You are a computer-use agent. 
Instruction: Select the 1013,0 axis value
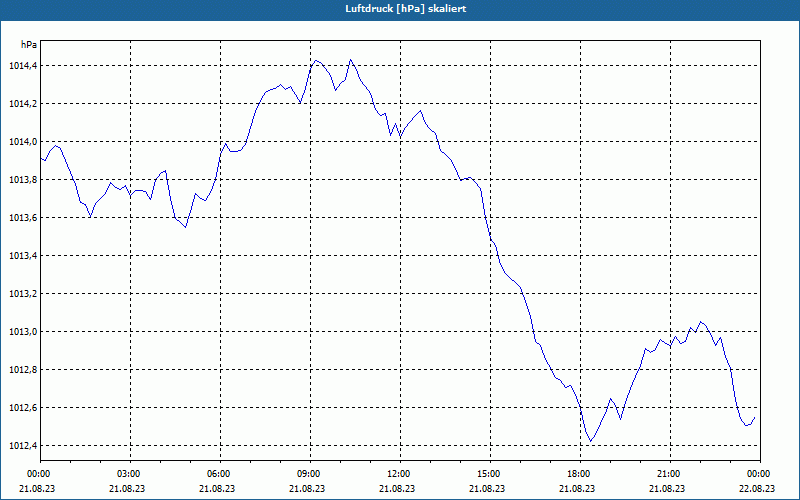point(23,332)
